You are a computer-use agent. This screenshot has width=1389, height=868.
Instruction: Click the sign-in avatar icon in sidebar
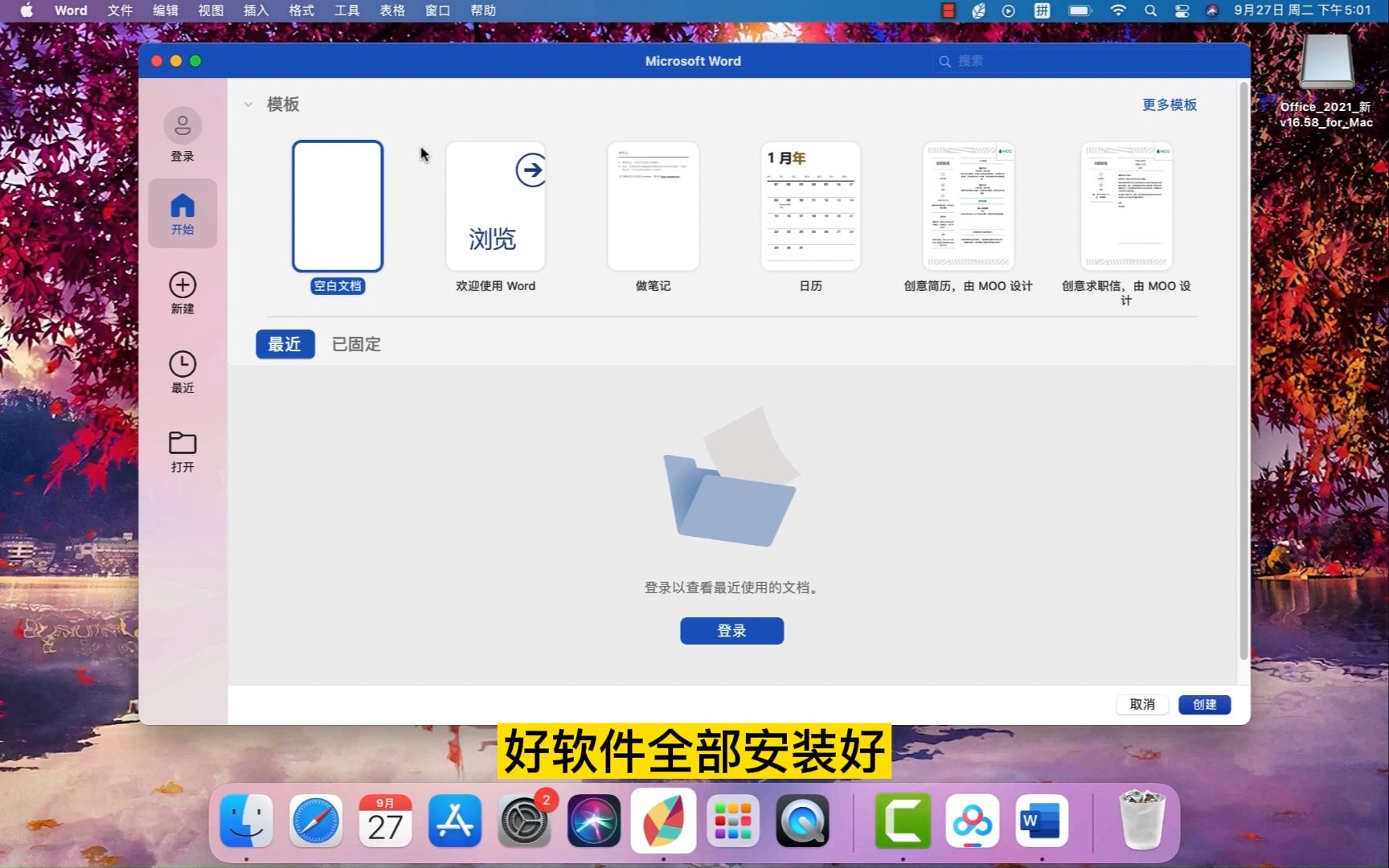pyautogui.click(x=182, y=126)
